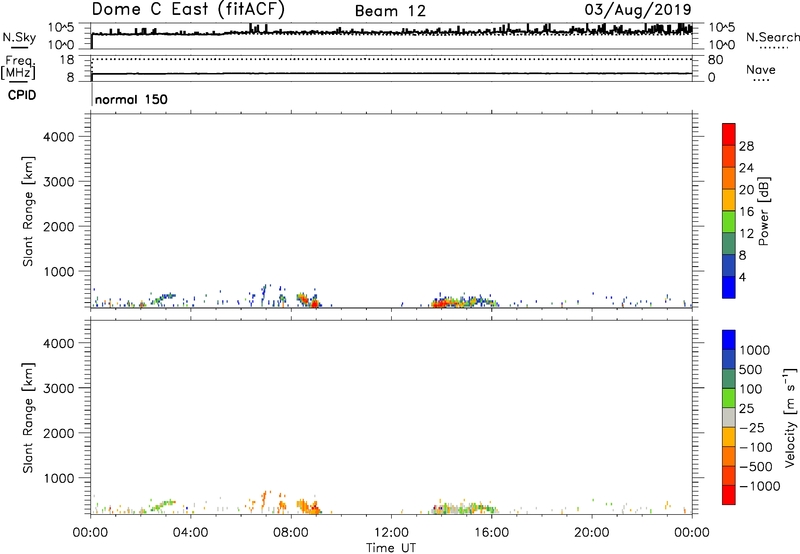Click the '4' tick on the Power scale
The width and height of the screenshot is (800, 554).
742,277
